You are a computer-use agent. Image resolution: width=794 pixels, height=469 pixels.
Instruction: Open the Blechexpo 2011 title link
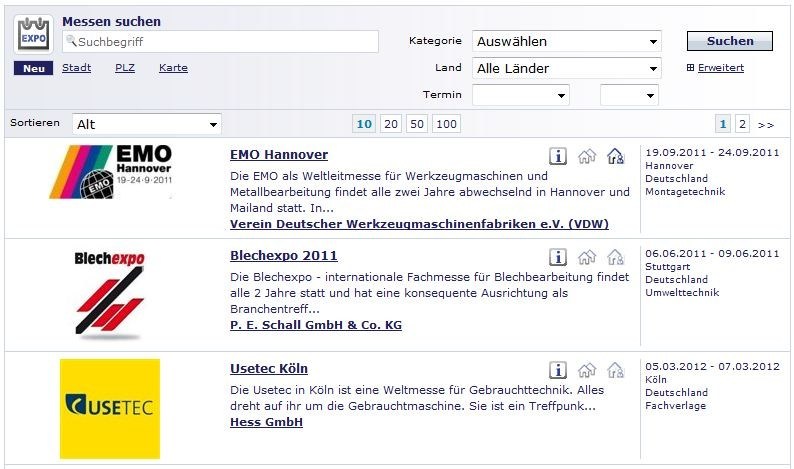[284, 255]
